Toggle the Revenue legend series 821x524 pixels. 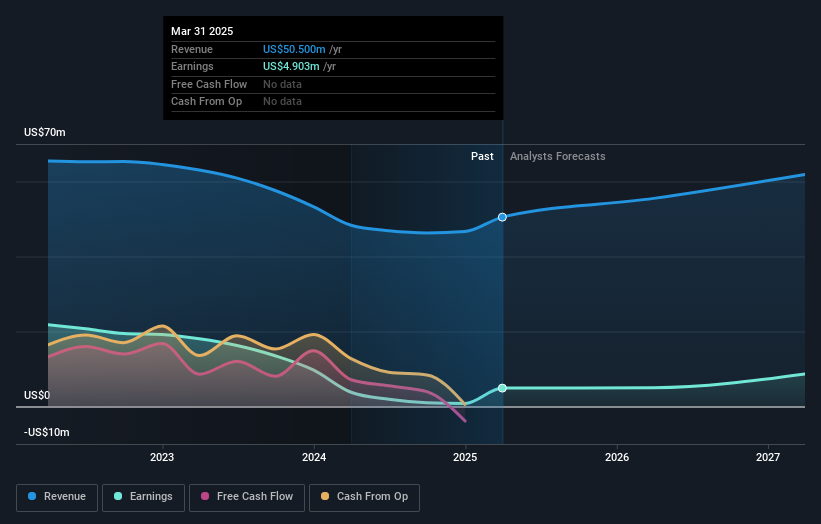point(57,497)
